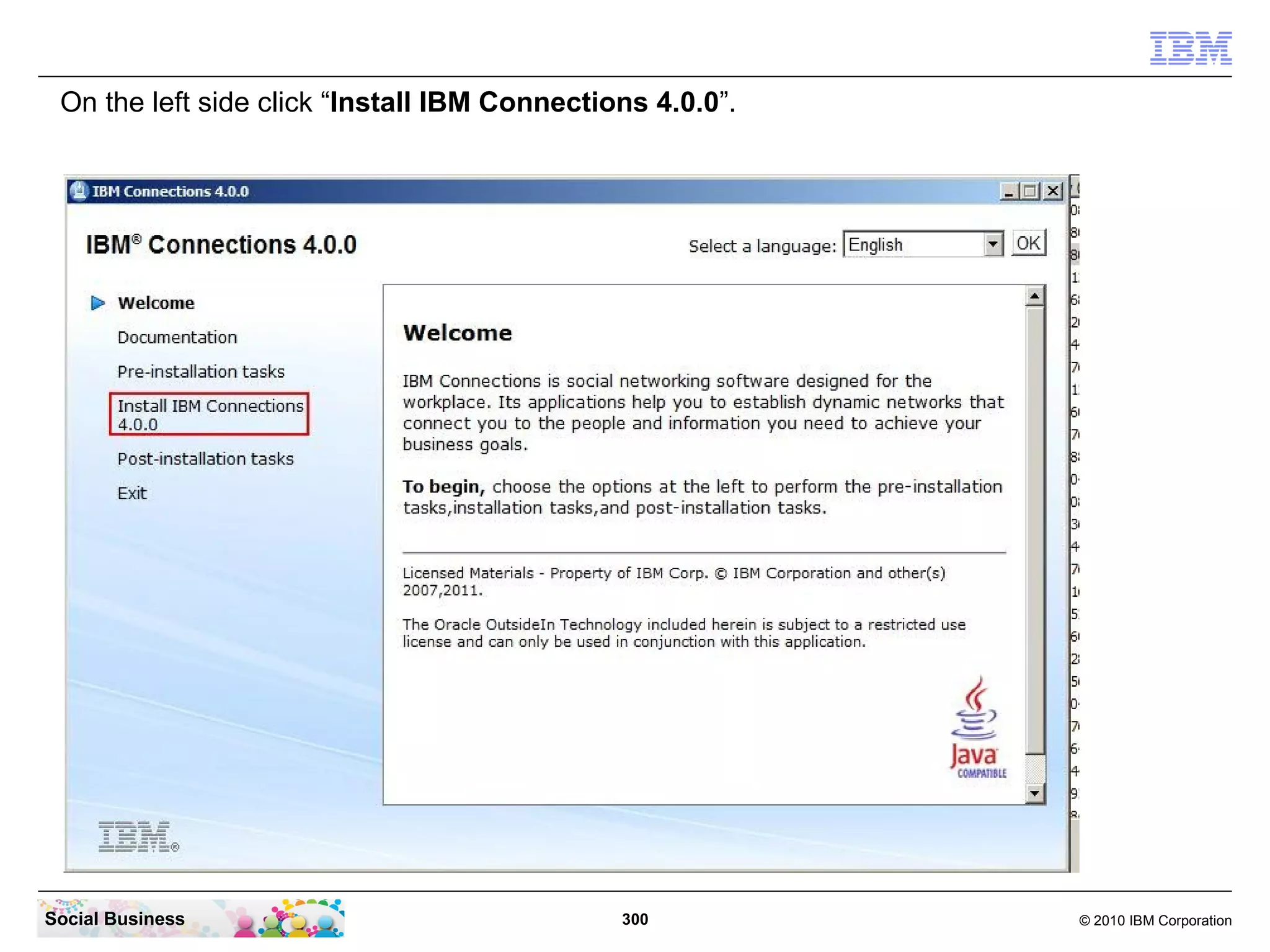This screenshot has width=1270, height=952.
Task: Close the IBM Connections window
Action: [1053, 191]
